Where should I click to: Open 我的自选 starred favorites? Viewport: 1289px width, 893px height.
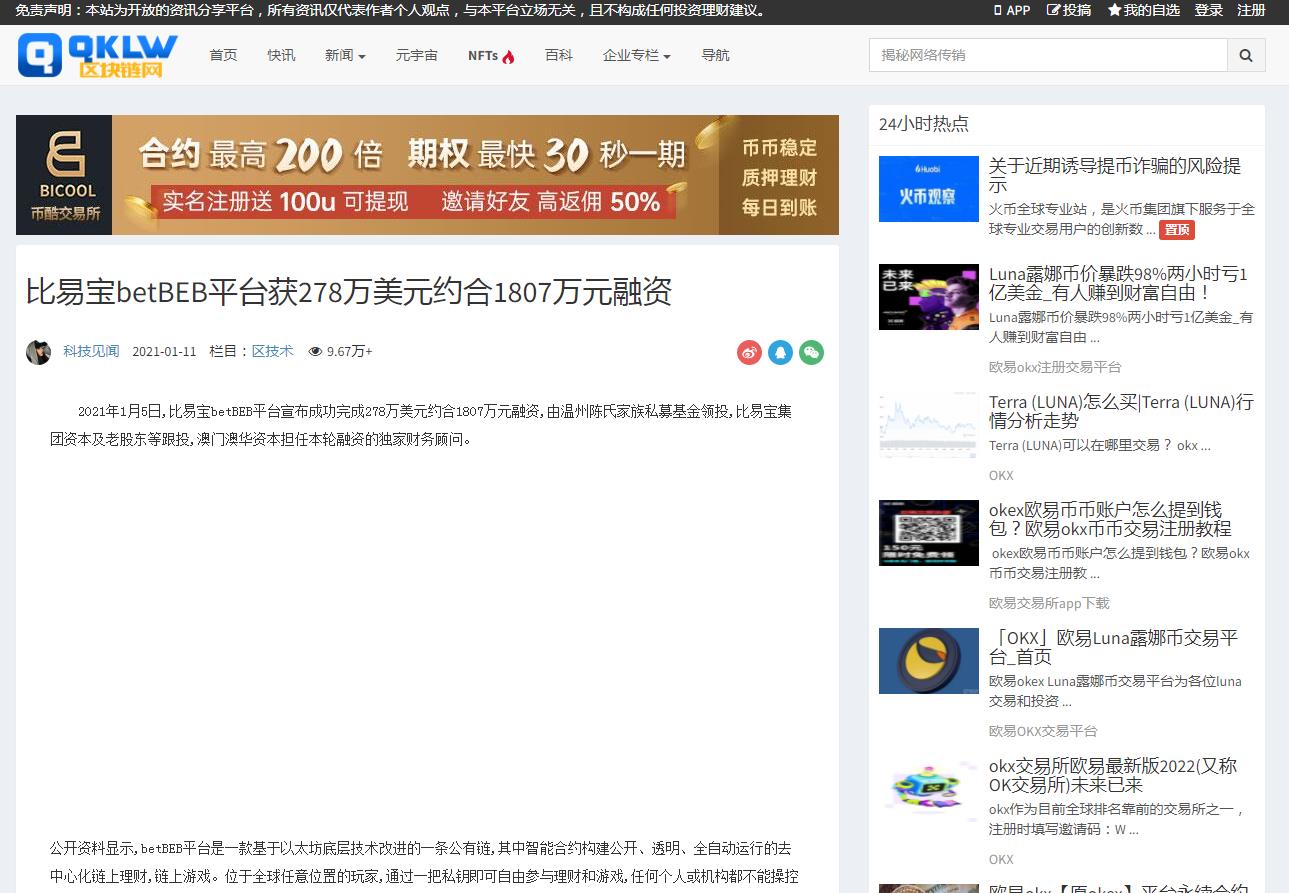tap(1144, 10)
